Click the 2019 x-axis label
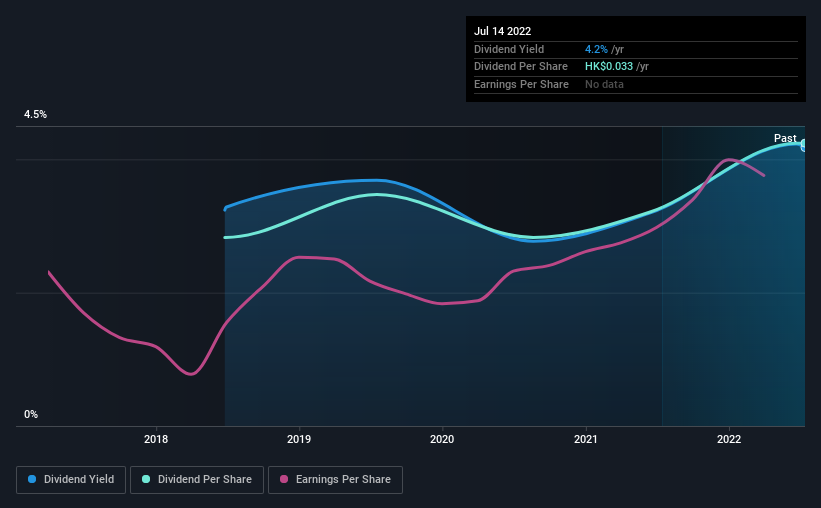 coord(299,439)
